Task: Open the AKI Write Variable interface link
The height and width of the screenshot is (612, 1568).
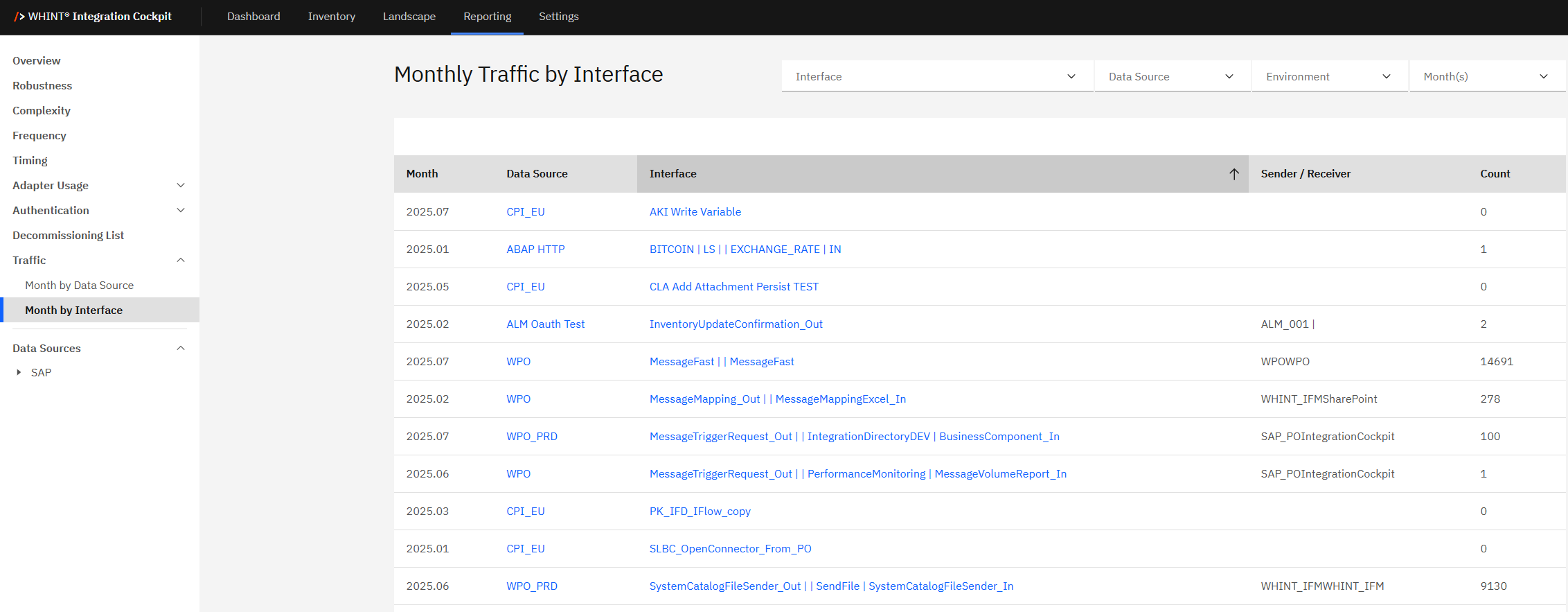Action: [x=695, y=212]
